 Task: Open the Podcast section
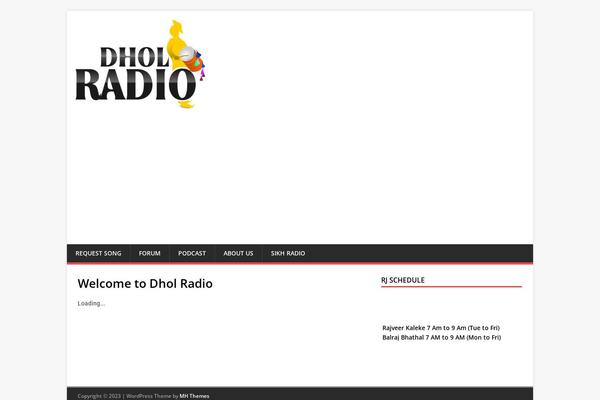[192, 253]
